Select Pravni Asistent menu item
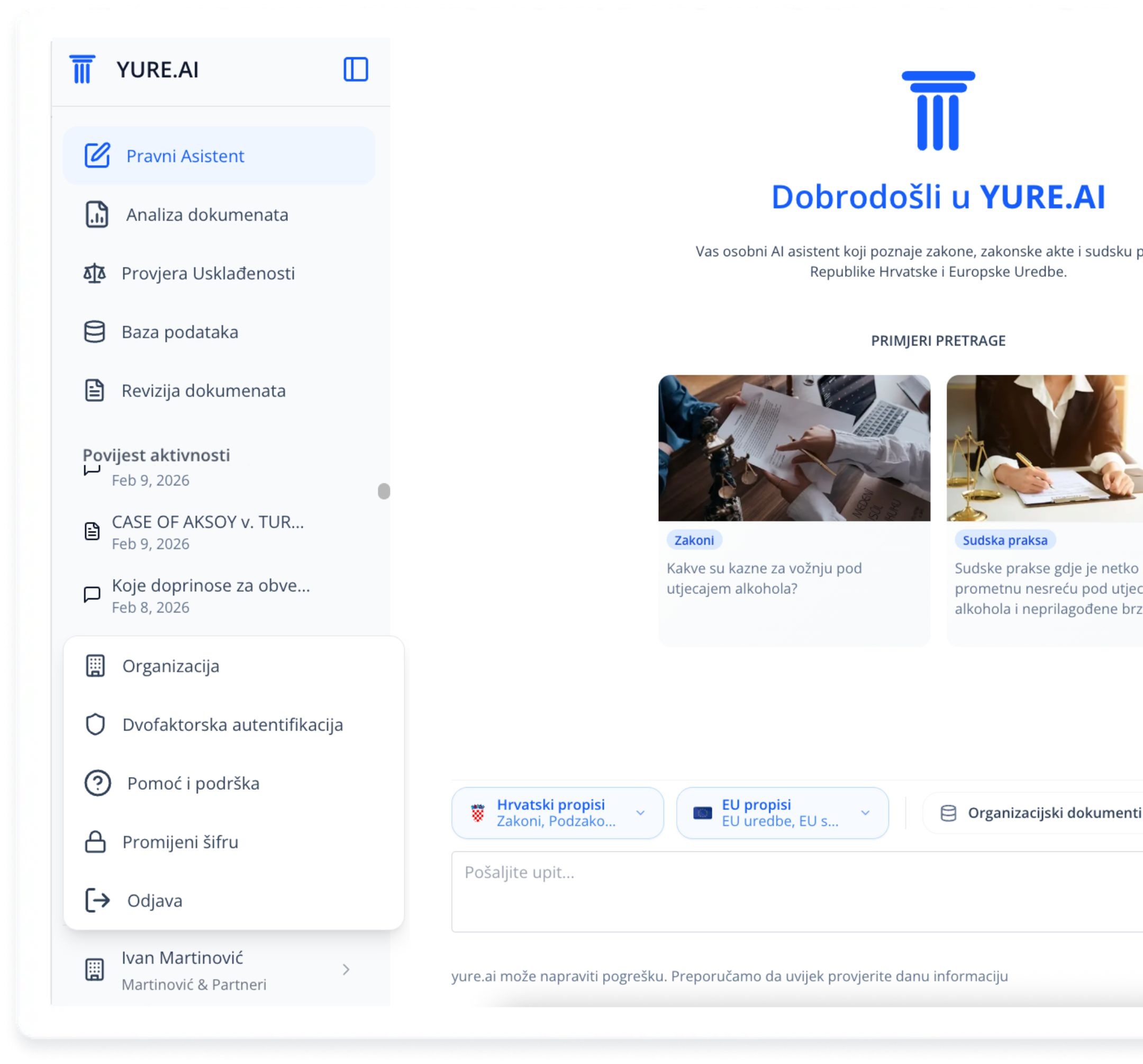This screenshot has height=1064, width=1143. click(185, 156)
